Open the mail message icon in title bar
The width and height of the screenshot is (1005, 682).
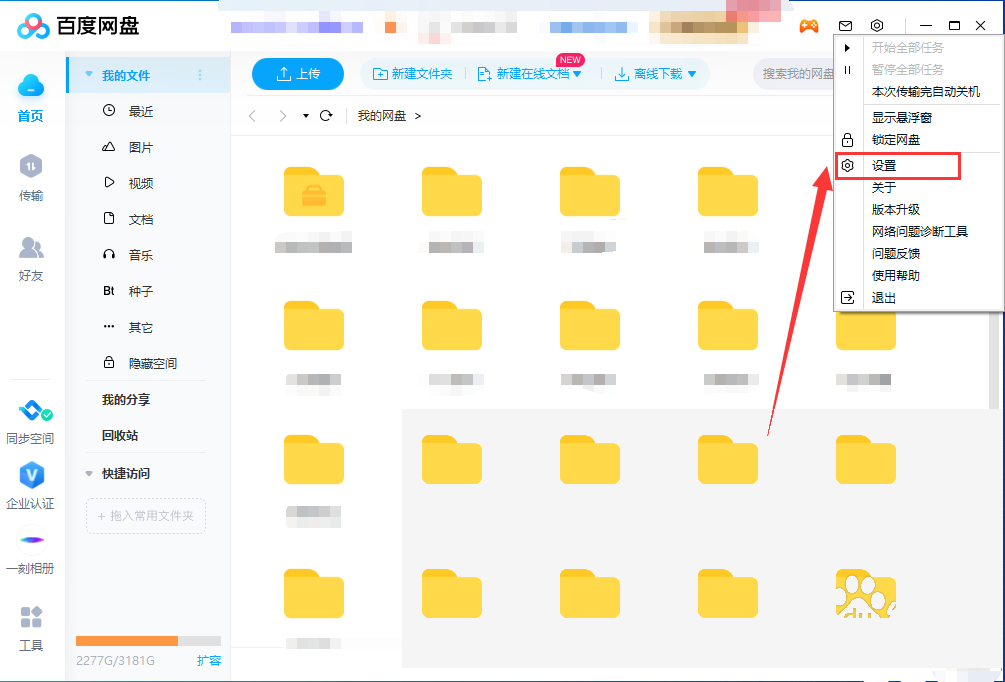pyautogui.click(x=845, y=26)
